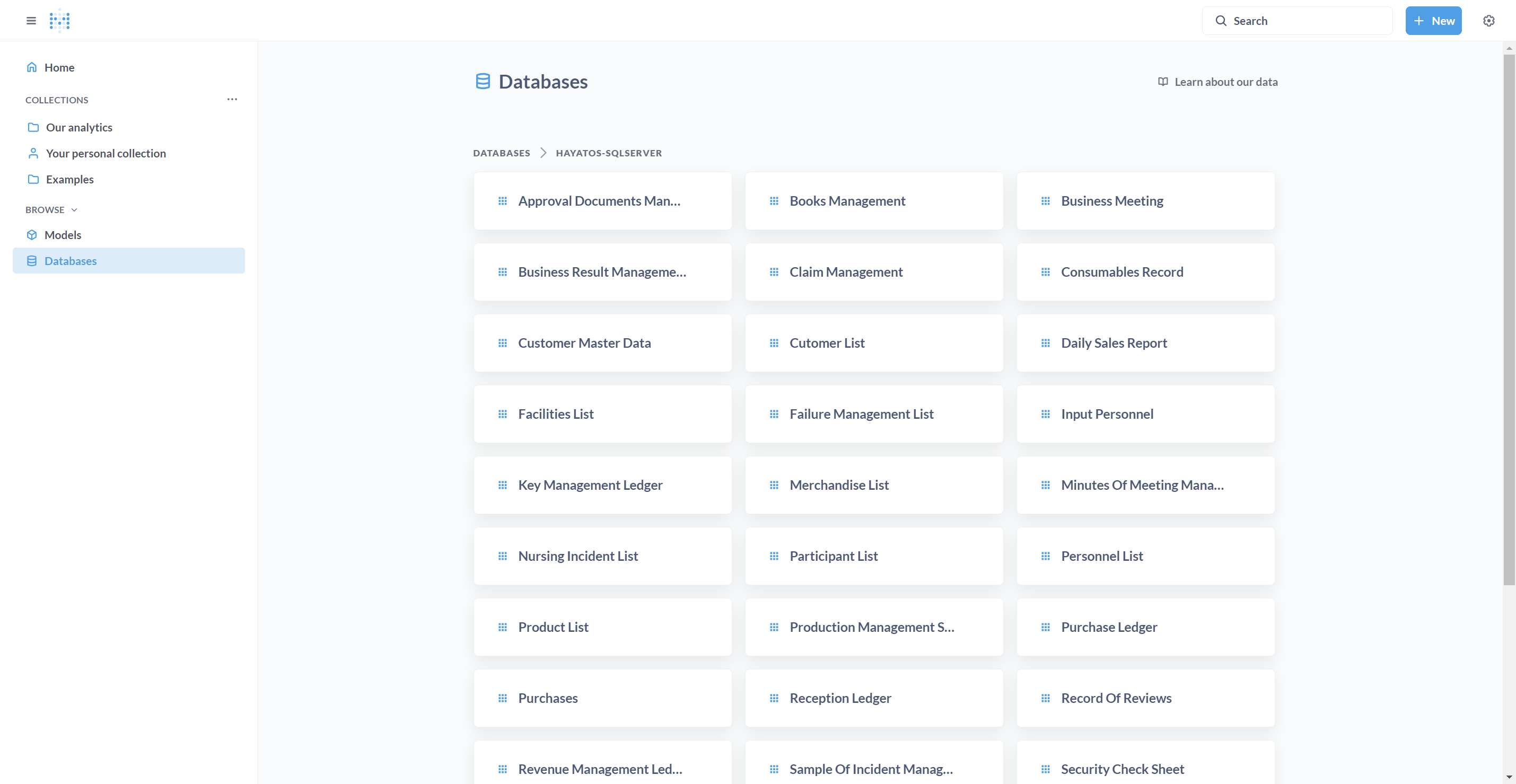
Task: Open the Failure Management List table
Action: pos(874,414)
